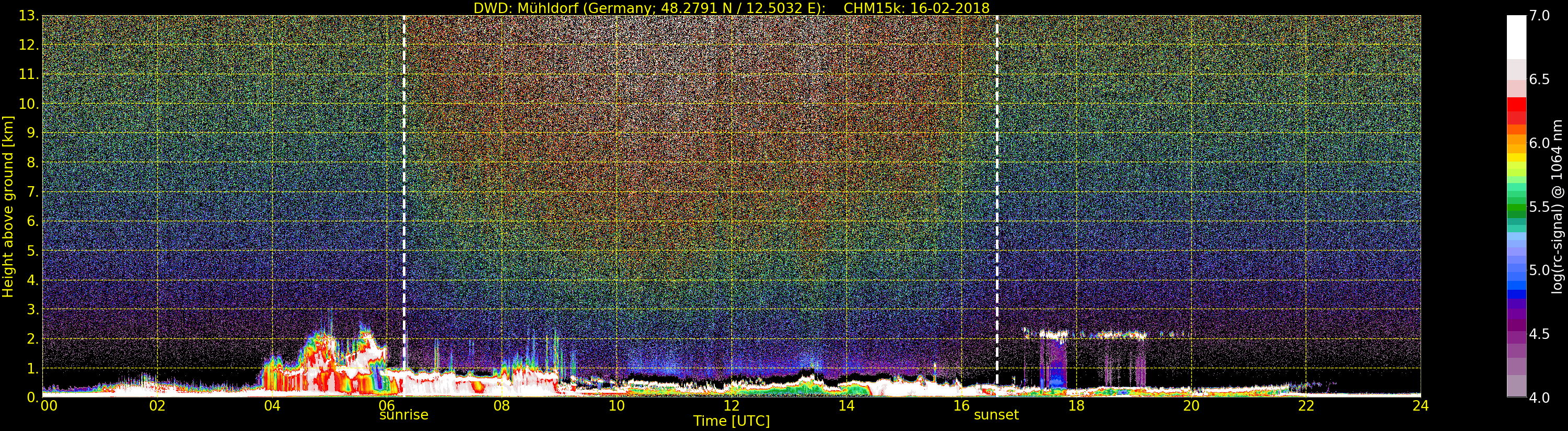1568x431 pixels.
Task: Click the "8." height axis tick label
Action: 33,163
